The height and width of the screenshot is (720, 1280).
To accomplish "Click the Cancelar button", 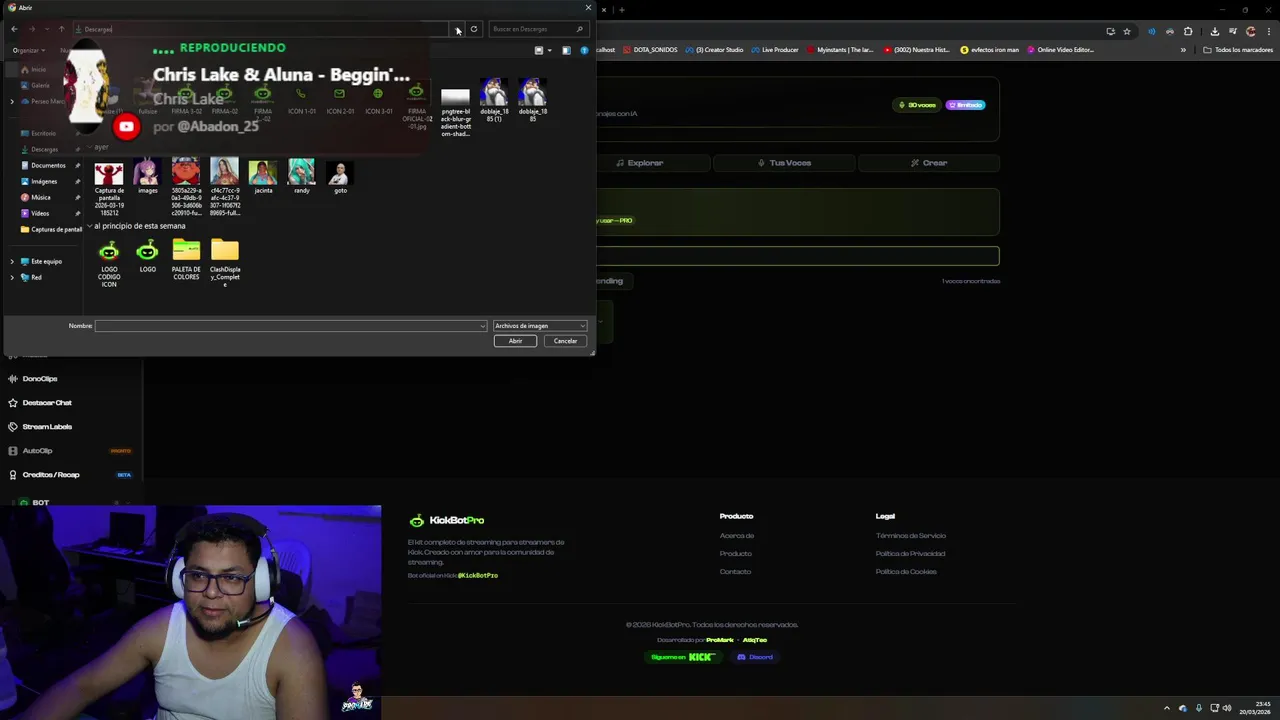I will 565,341.
